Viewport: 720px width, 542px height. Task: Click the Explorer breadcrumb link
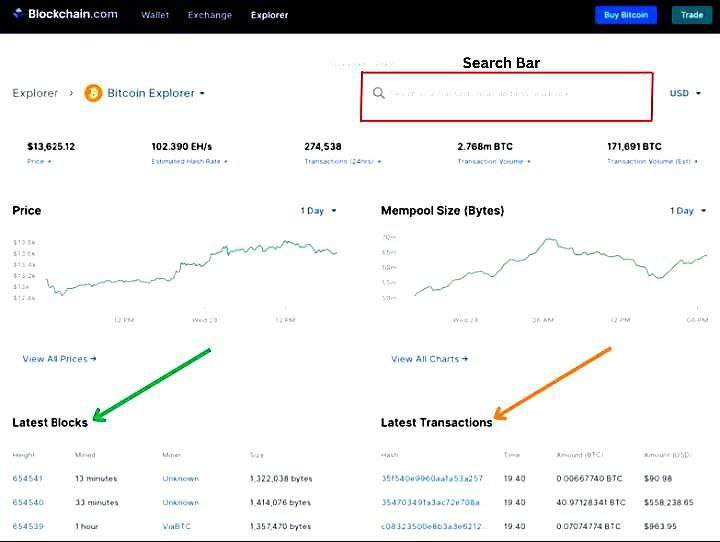pos(35,93)
